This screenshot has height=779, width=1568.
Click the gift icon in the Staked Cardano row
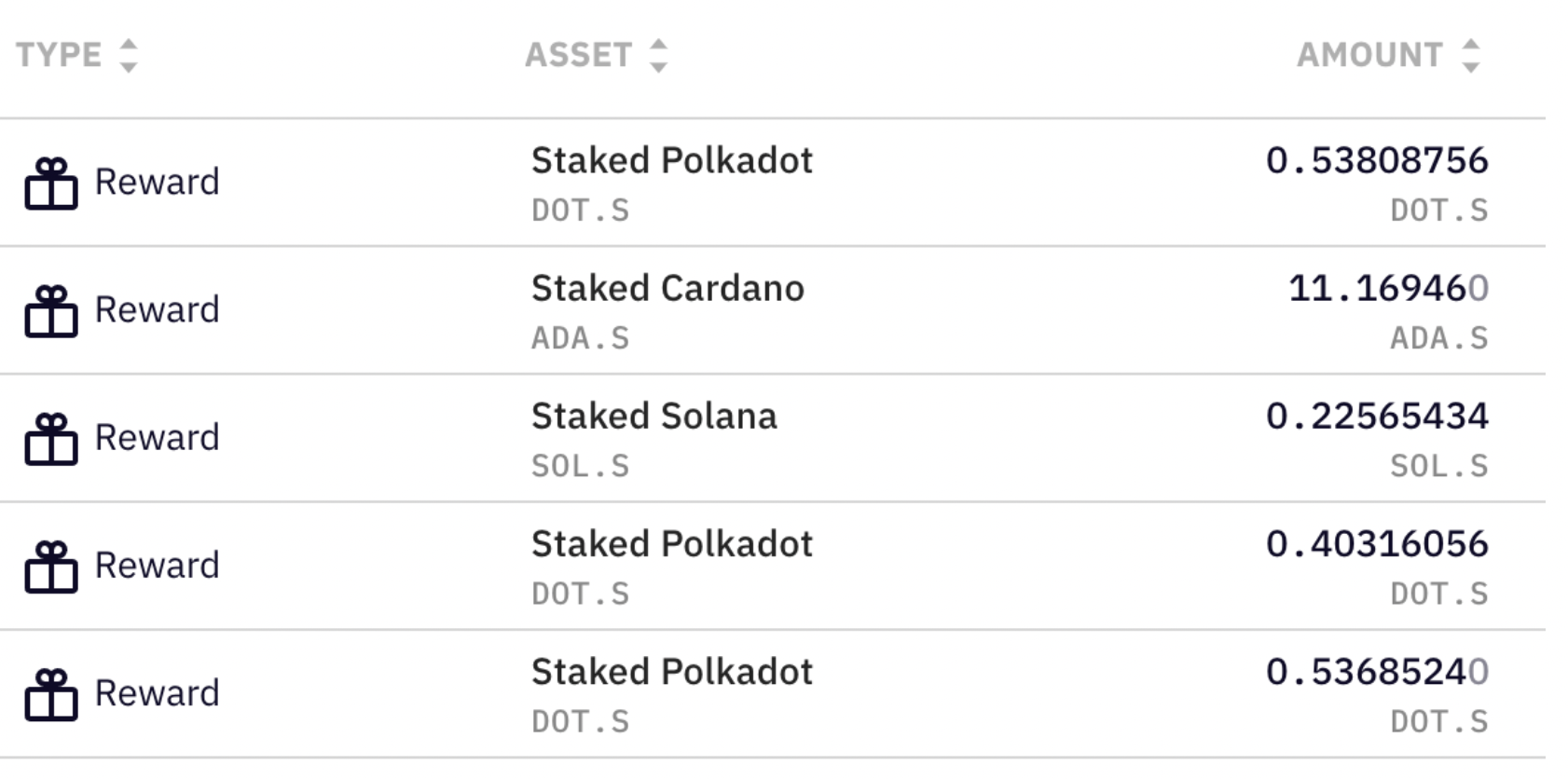51,311
